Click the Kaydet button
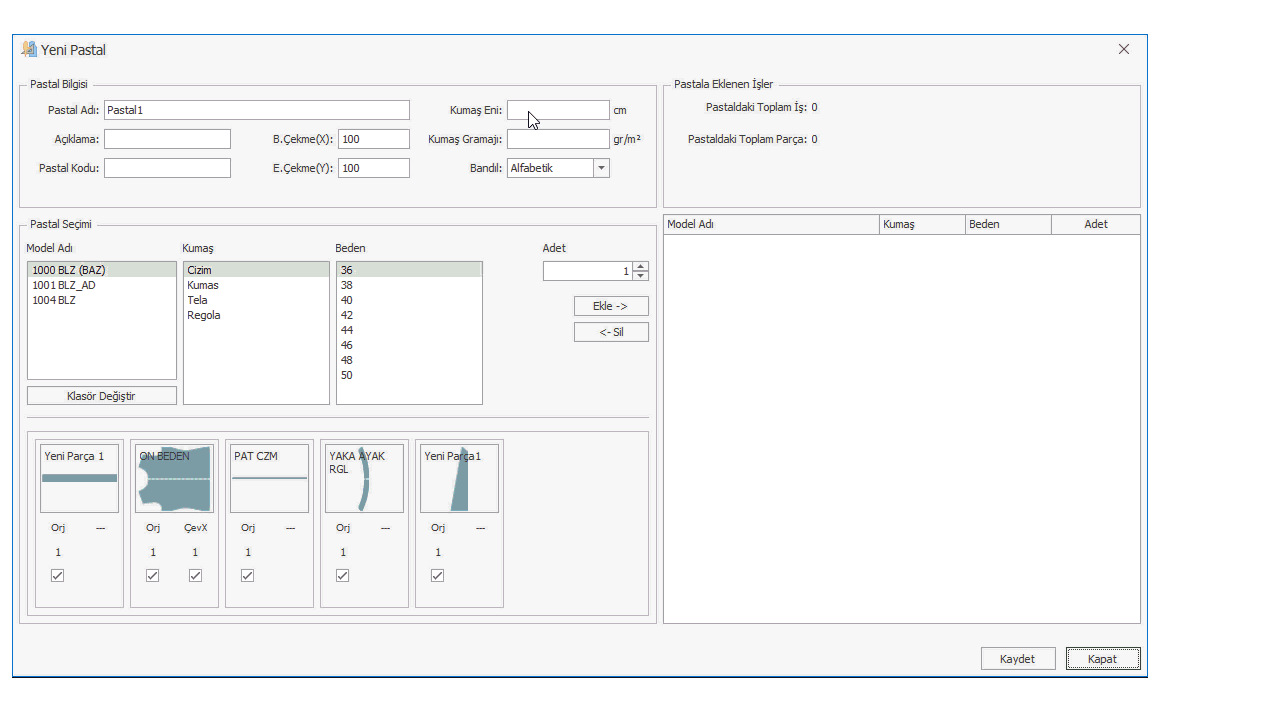The image size is (1270, 712). pos(1017,659)
